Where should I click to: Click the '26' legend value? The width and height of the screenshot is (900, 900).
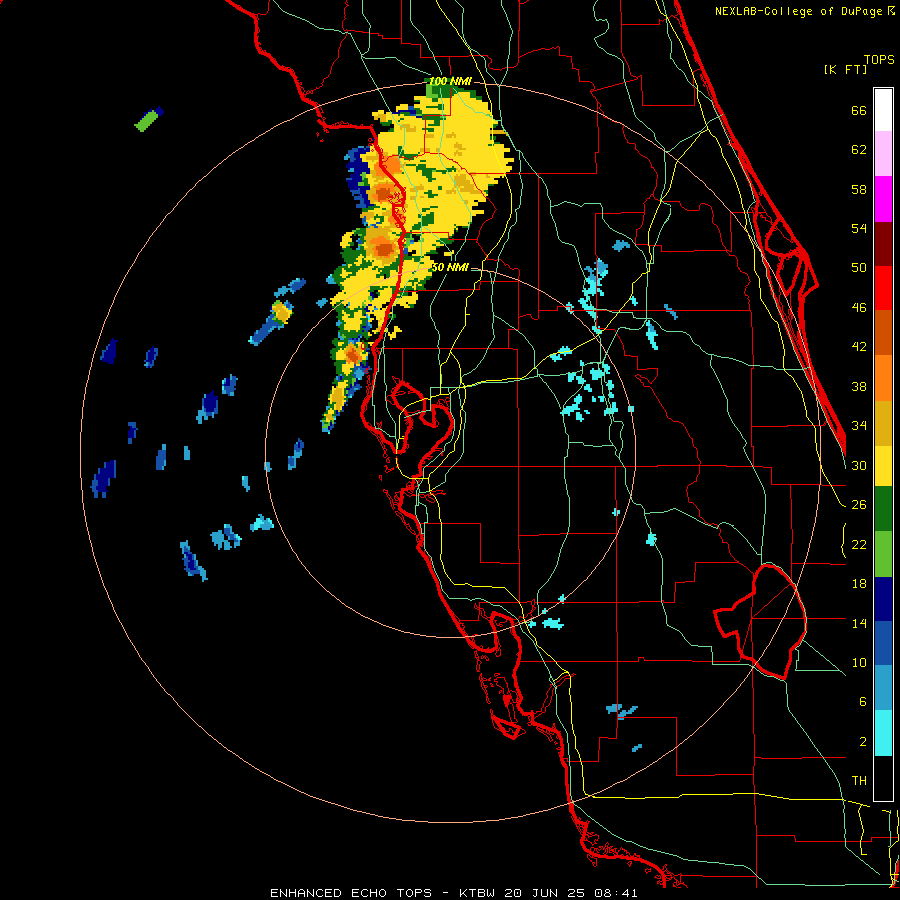(x=859, y=505)
